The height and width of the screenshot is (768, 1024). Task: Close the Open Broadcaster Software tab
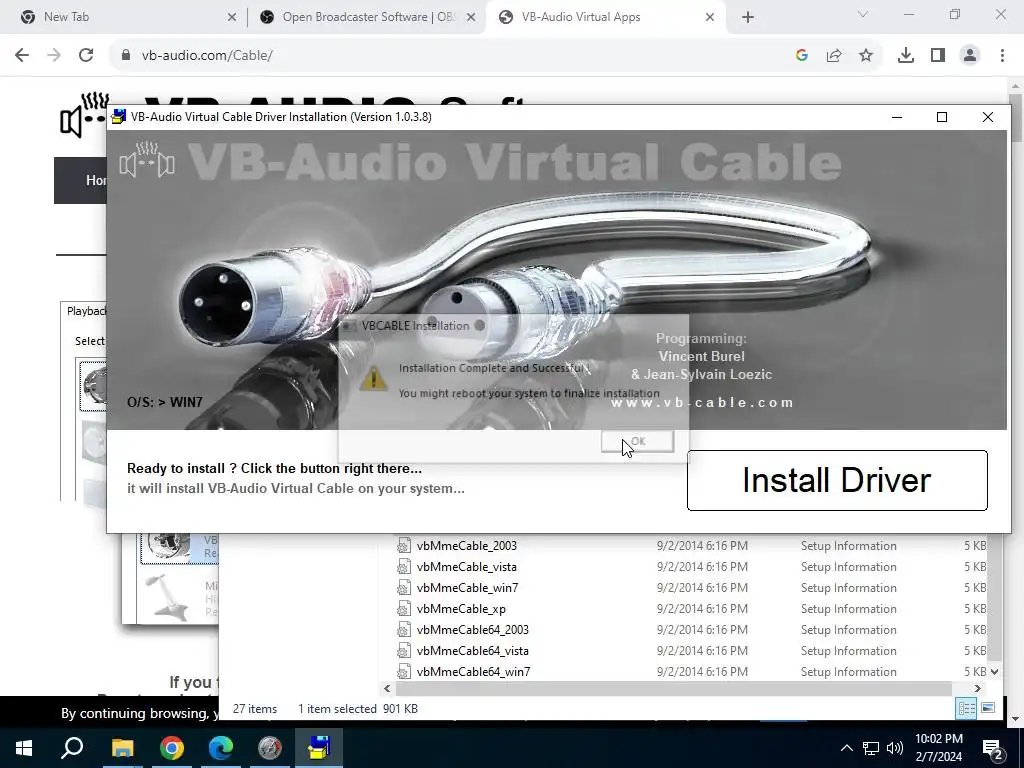(471, 17)
